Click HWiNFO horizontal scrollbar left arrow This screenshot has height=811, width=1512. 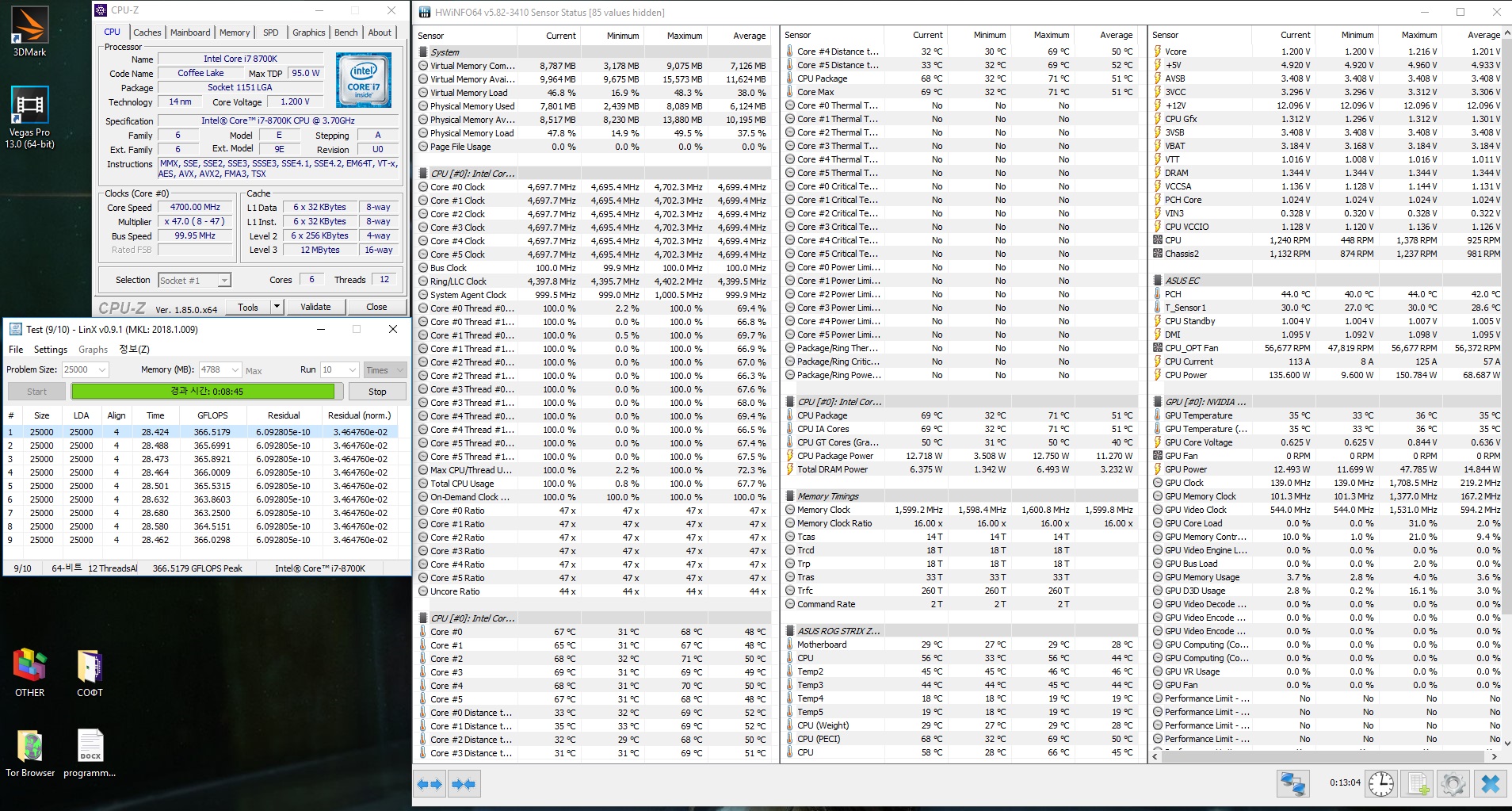pos(1156,756)
